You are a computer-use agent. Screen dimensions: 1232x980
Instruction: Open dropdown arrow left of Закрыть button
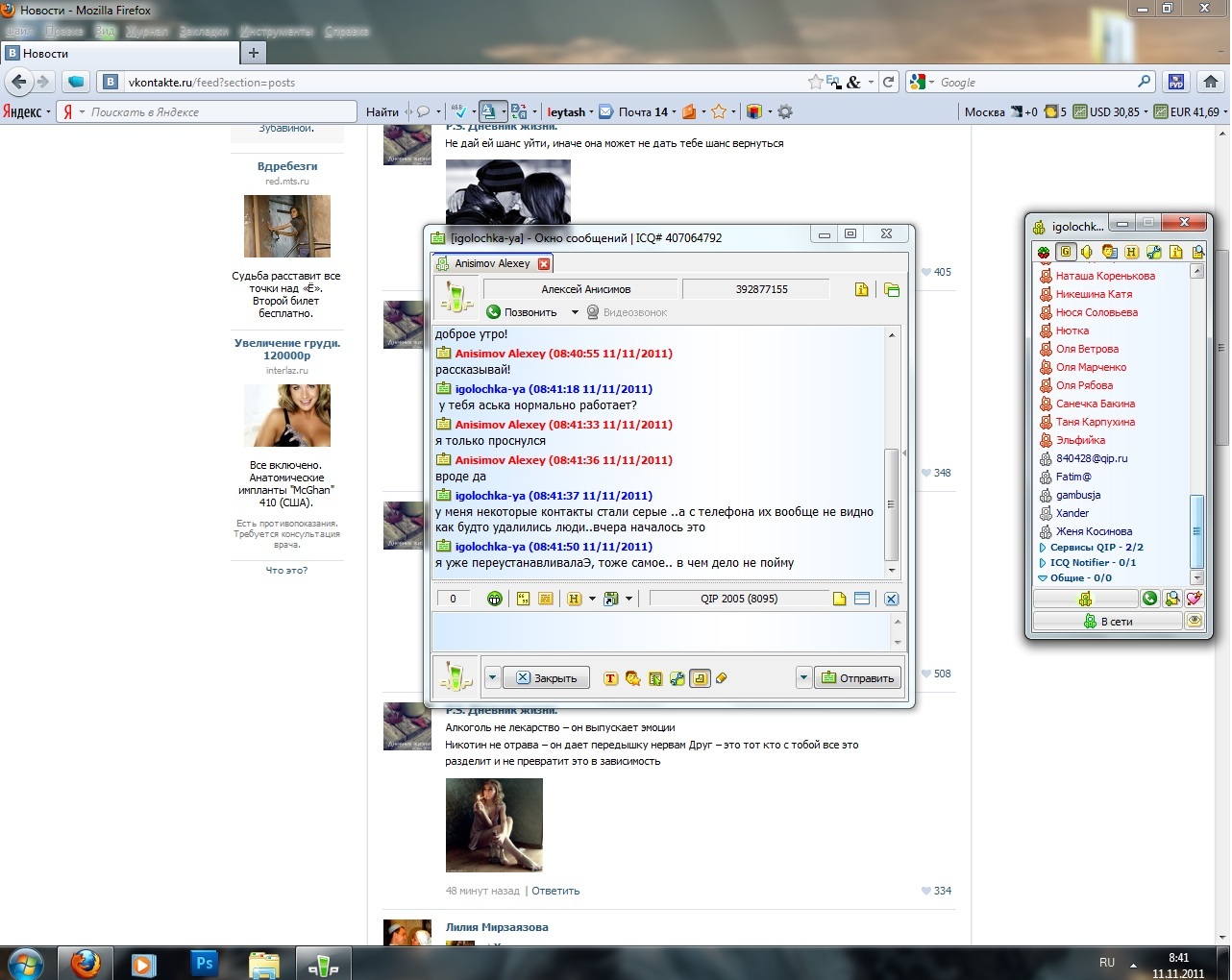492,678
